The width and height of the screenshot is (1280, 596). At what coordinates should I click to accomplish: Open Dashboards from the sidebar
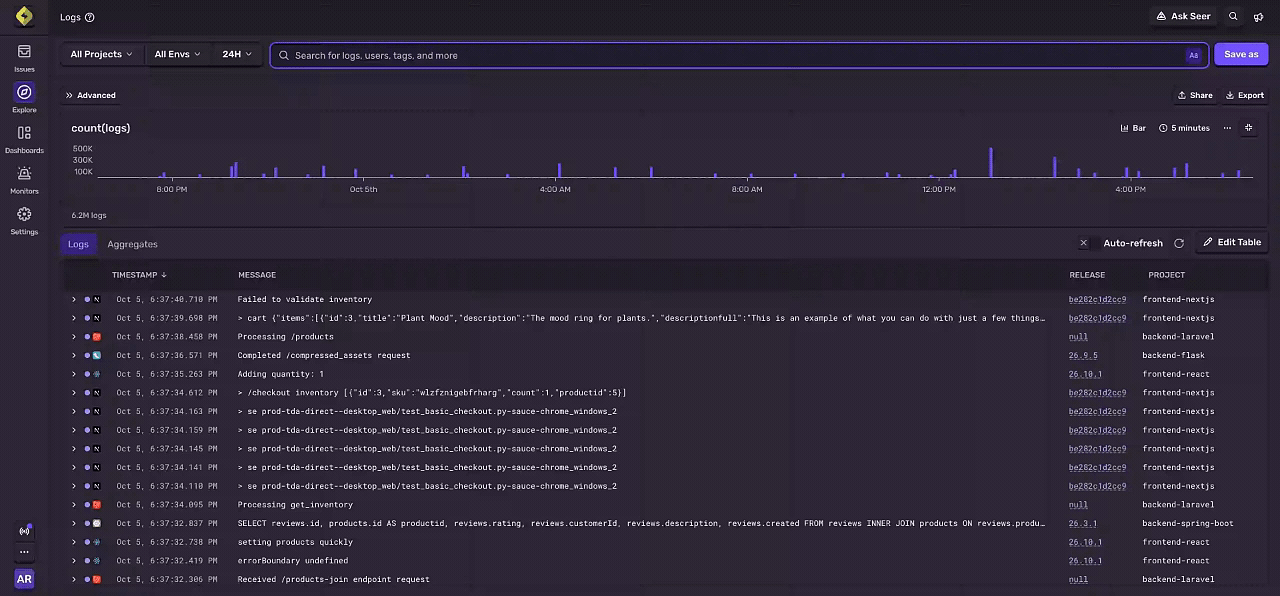pyautogui.click(x=24, y=139)
